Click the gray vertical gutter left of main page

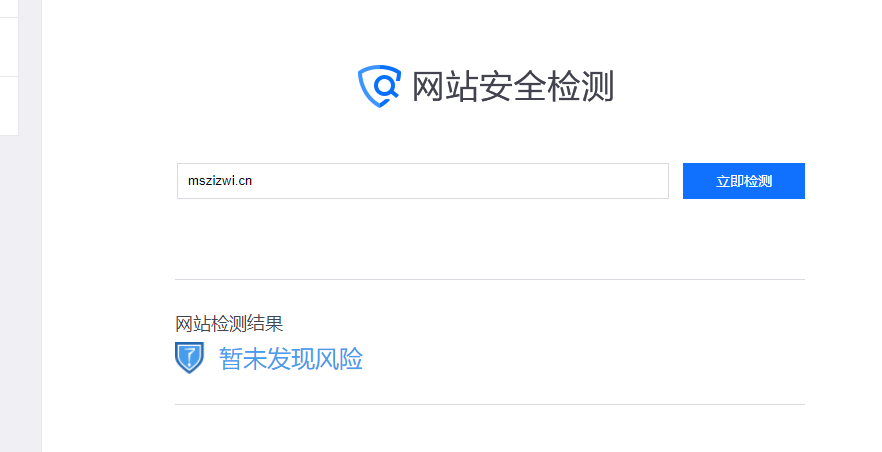point(30,225)
